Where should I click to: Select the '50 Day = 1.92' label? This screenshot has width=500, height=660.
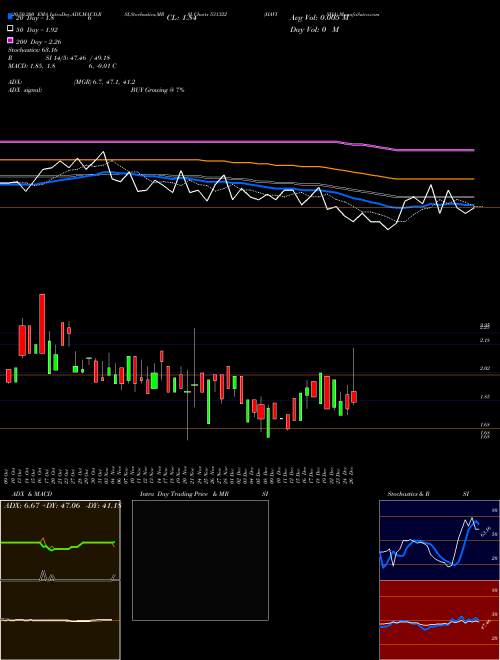click(37, 30)
